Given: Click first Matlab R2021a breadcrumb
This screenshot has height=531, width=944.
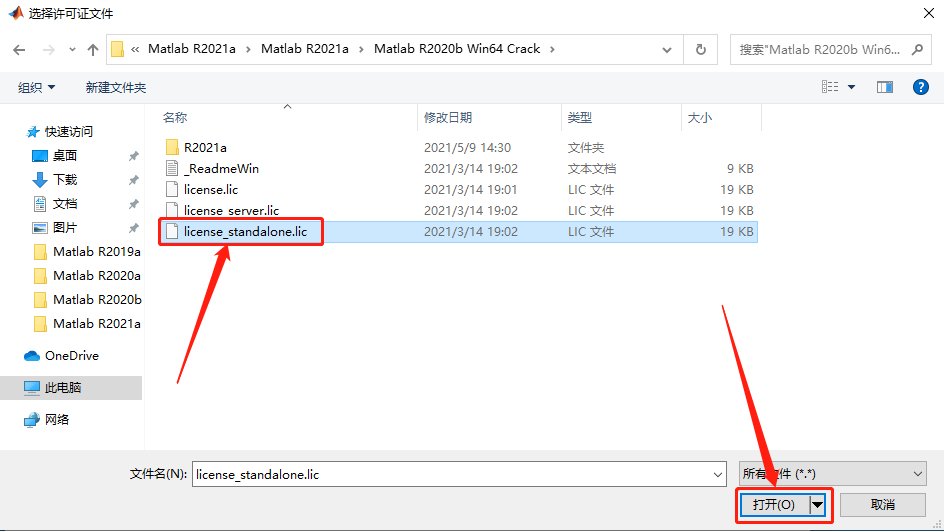Looking at the screenshot, I should (191, 49).
